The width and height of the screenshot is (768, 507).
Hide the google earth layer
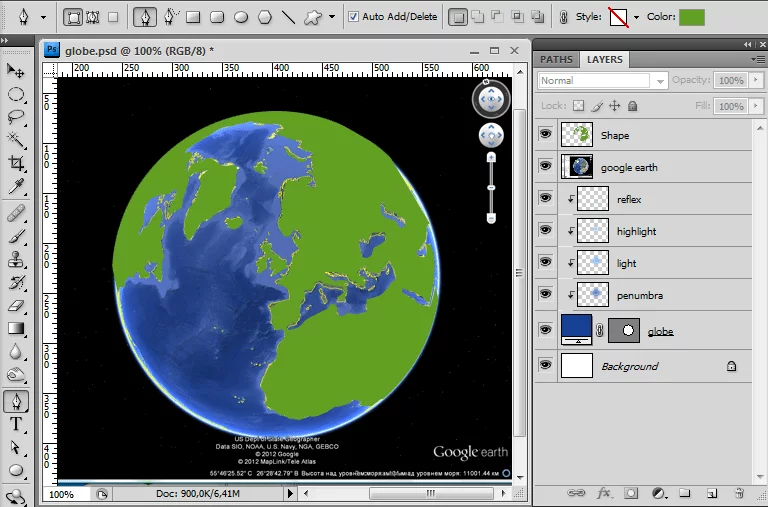point(545,166)
